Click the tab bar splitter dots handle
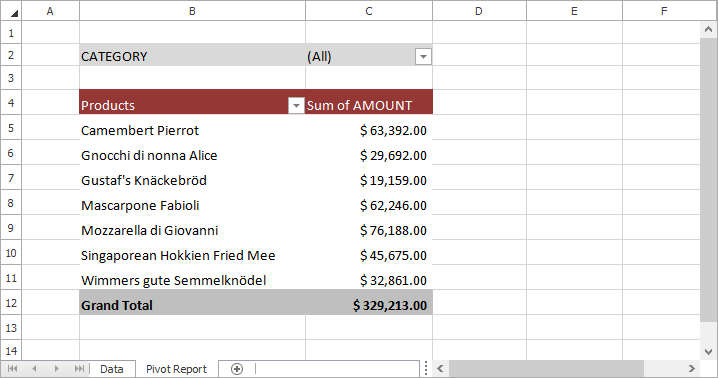Image resolution: width=718 pixels, height=378 pixels. pyautogui.click(x=426, y=368)
